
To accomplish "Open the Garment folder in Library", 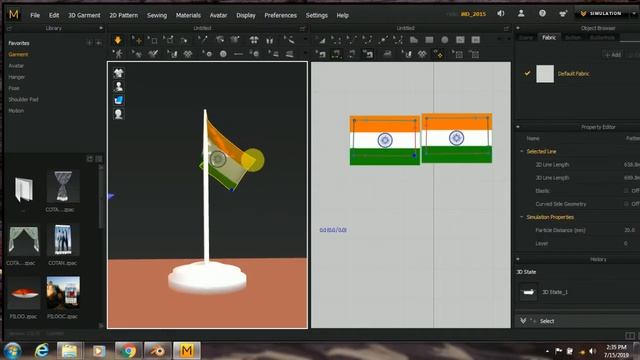I will (x=18, y=54).
